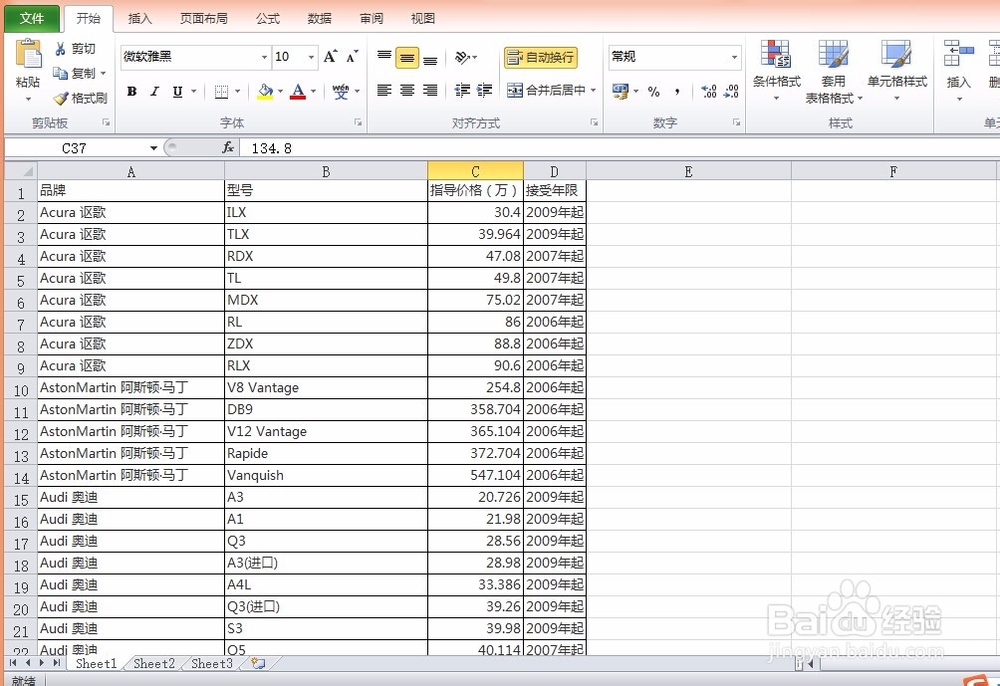Toggle Wrap Text (自动换行)

pos(540,57)
